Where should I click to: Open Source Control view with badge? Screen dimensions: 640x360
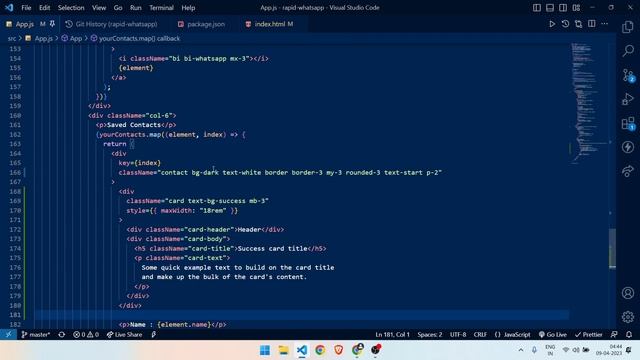pyautogui.click(x=628, y=75)
